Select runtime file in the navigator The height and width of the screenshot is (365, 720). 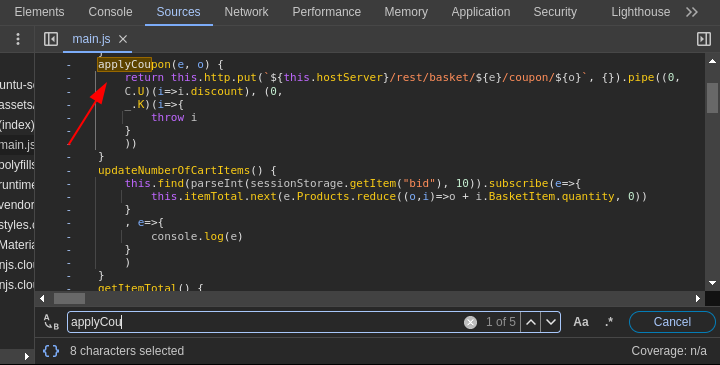[17, 185]
